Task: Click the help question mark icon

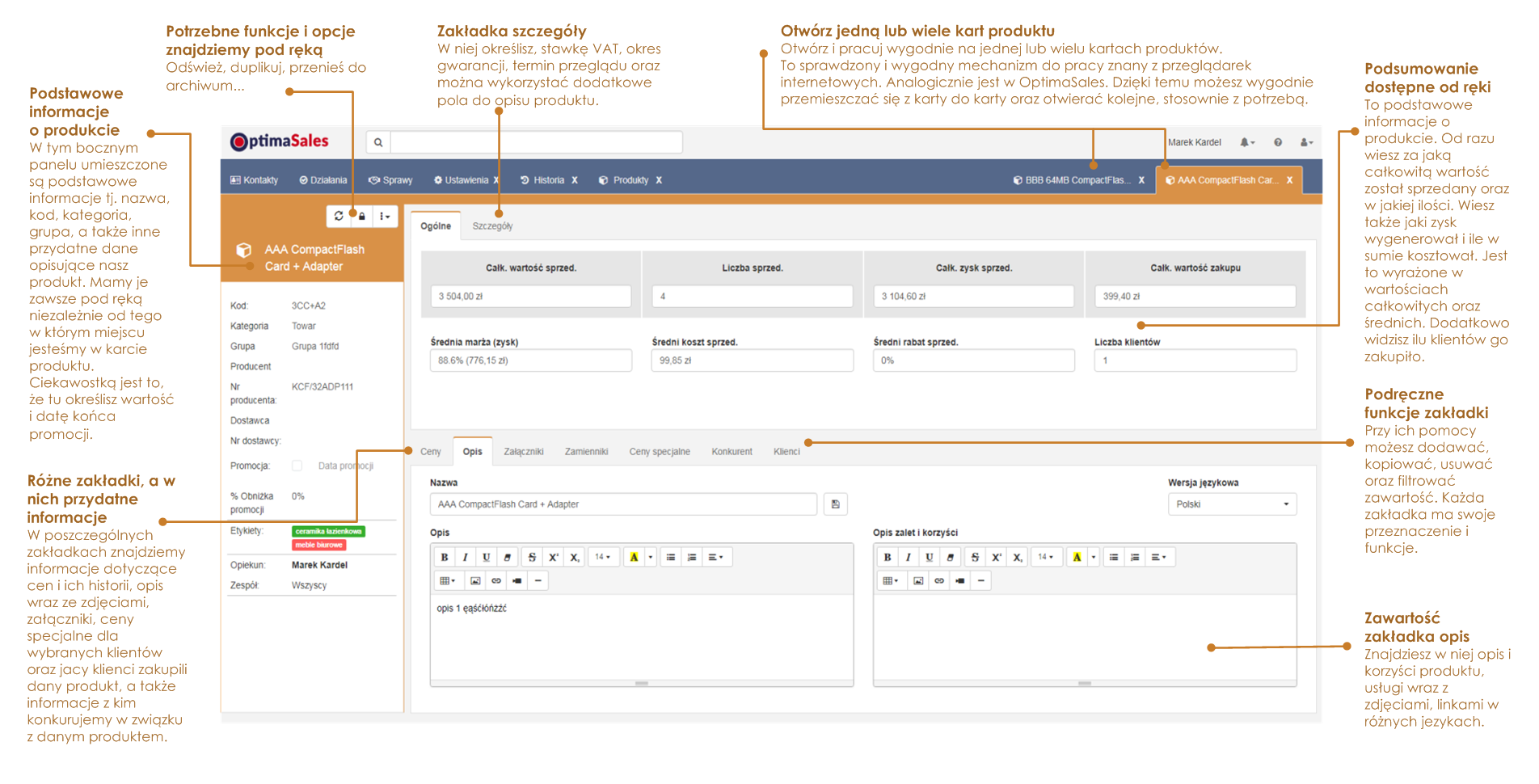Action: [1278, 142]
